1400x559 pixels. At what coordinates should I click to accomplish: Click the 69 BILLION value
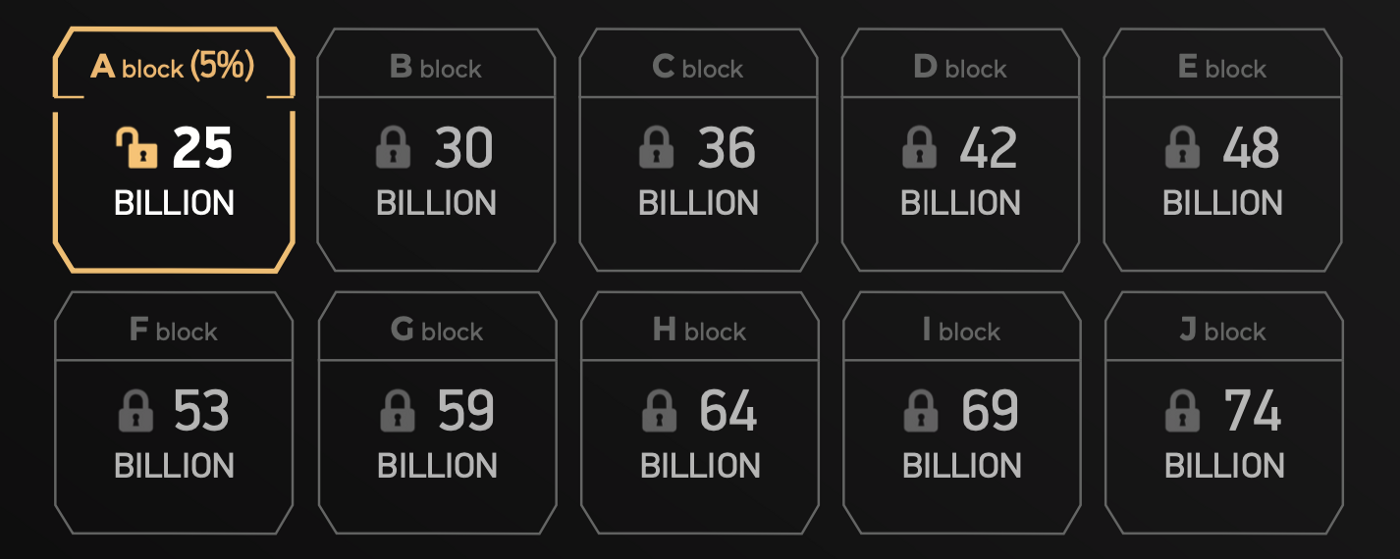point(962,438)
